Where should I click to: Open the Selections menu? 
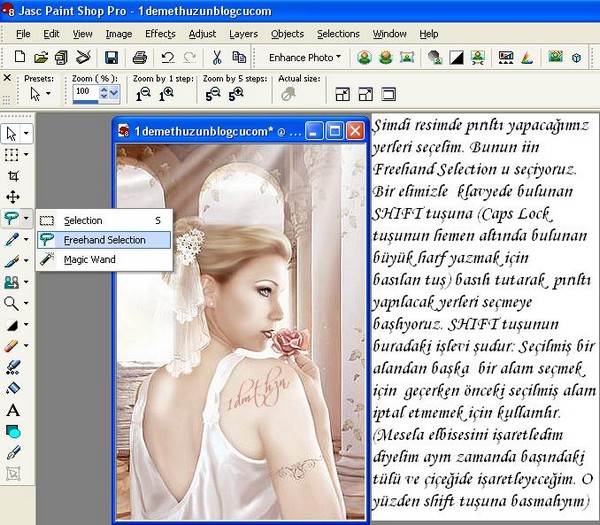338,34
